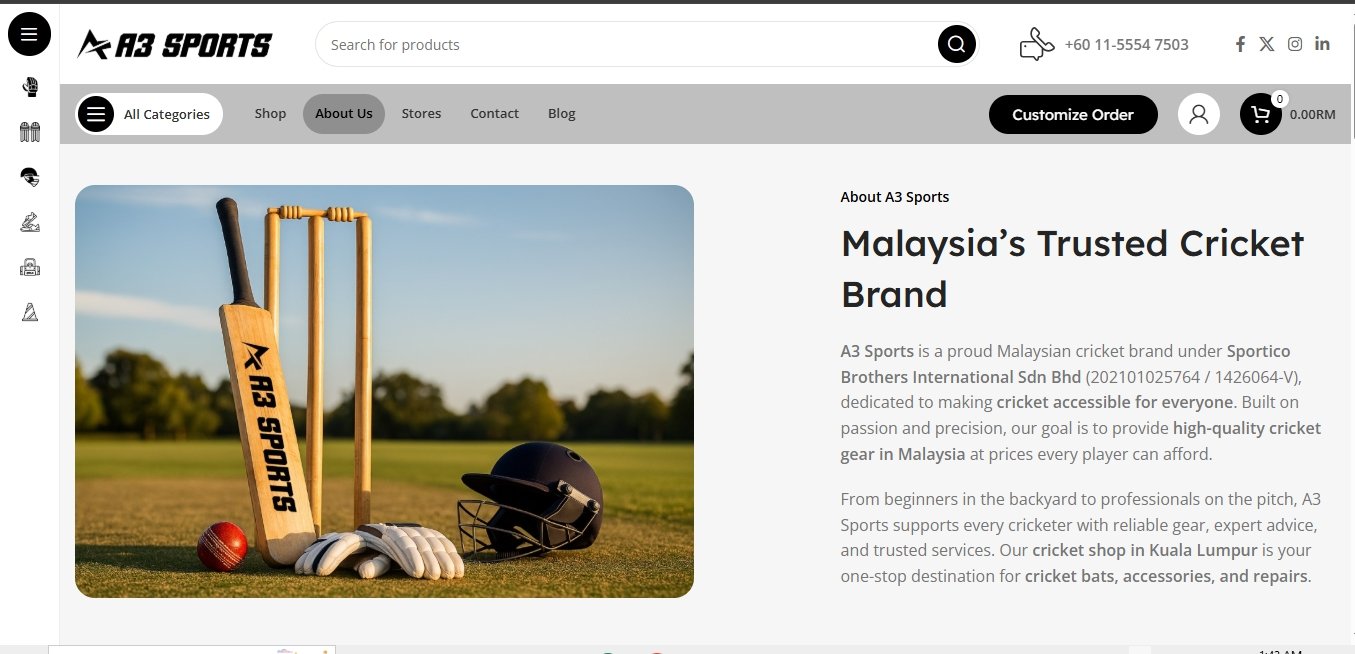Select the batting pads category icon
The height and width of the screenshot is (654, 1355).
coord(30,132)
